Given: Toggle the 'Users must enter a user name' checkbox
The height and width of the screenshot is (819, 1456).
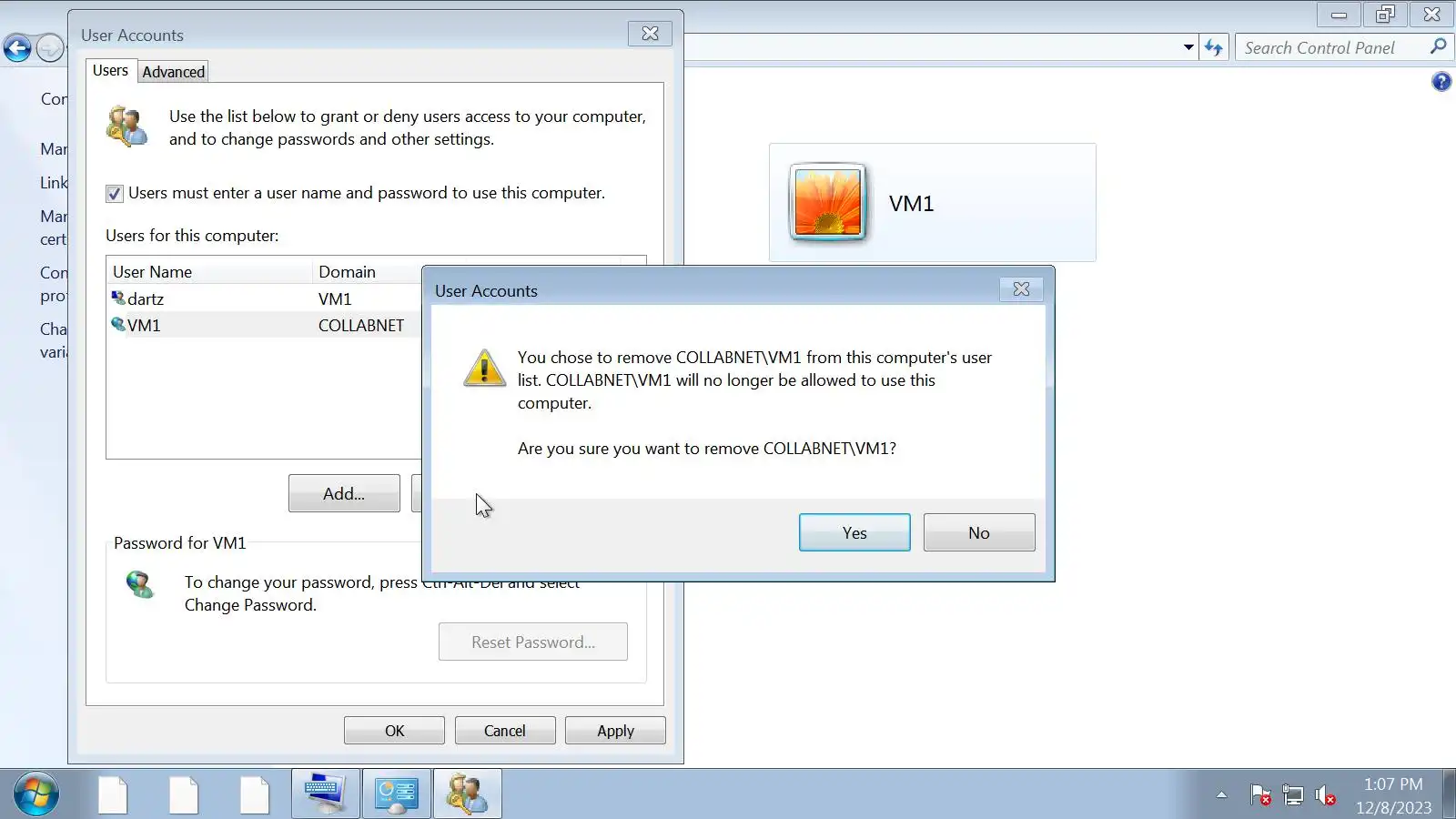Looking at the screenshot, I should point(115,193).
